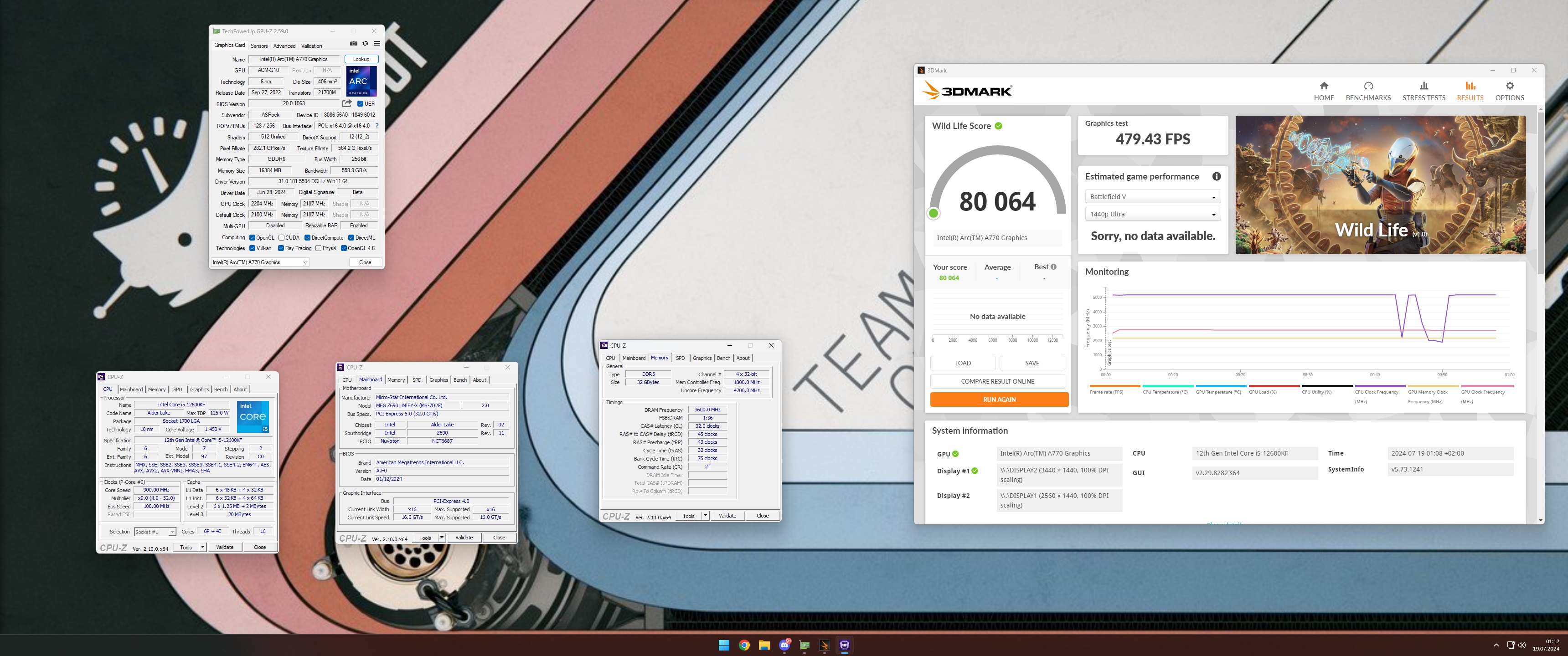Open 3DMark Results section

pyautogui.click(x=1470, y=91)
